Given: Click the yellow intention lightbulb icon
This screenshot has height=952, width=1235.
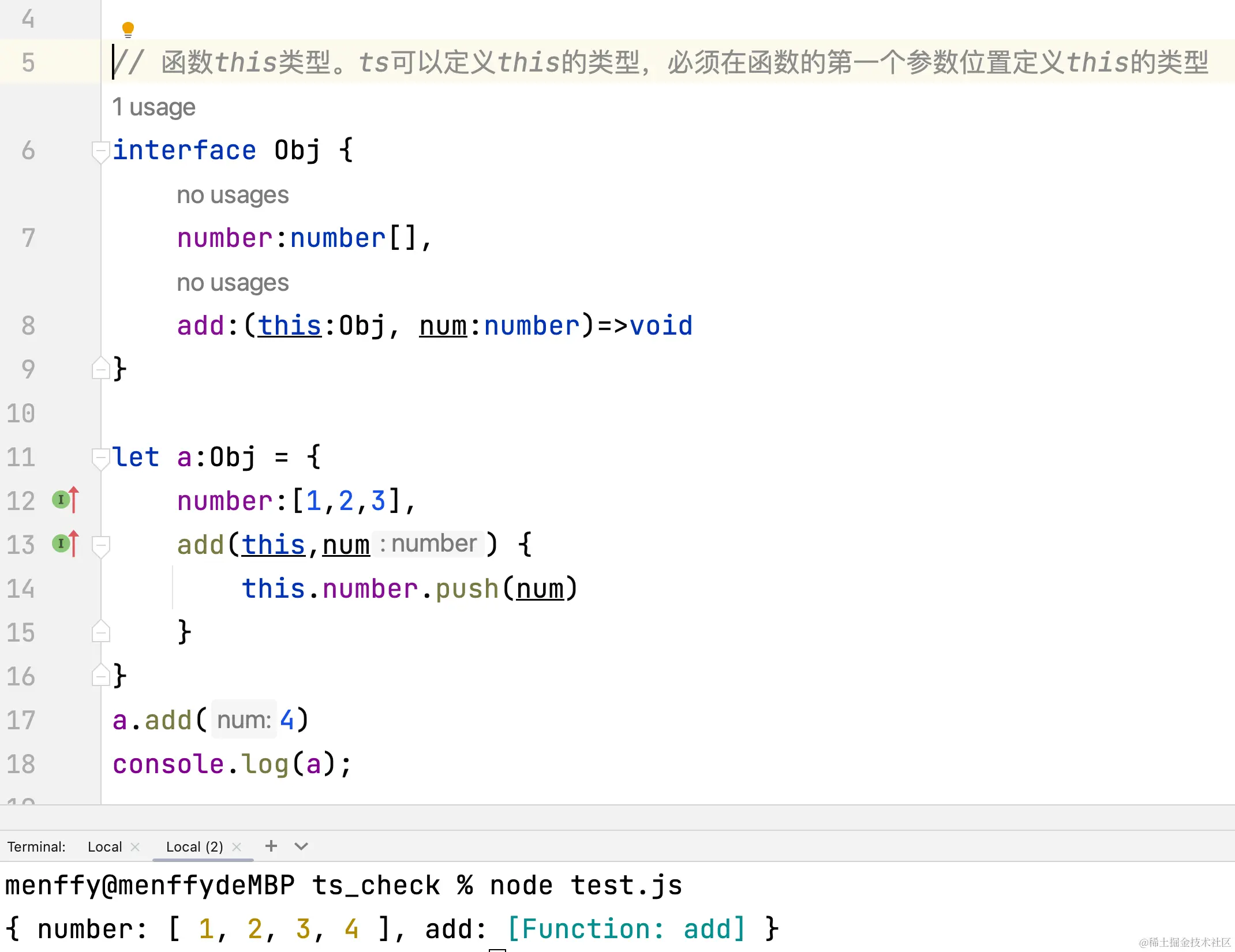Looking at the screenshot, I should click(x=128, y=29).
